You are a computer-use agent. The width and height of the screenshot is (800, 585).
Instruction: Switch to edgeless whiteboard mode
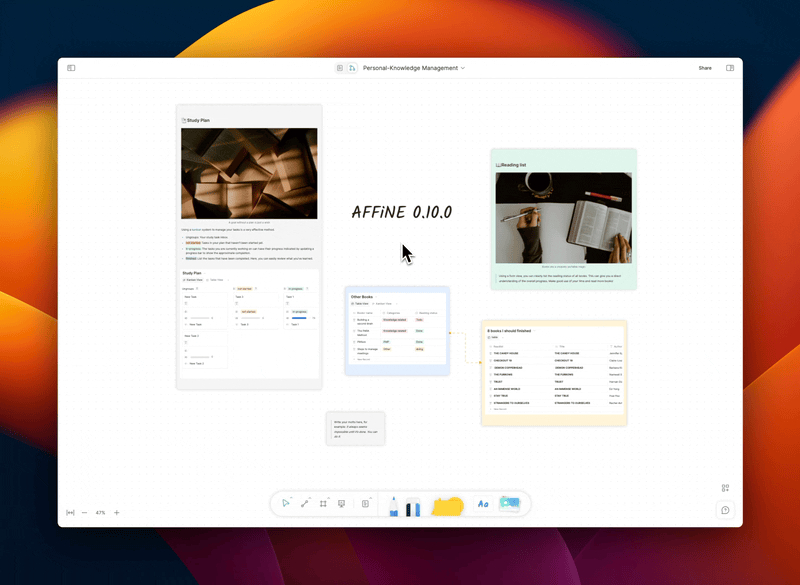coord(352,68)
